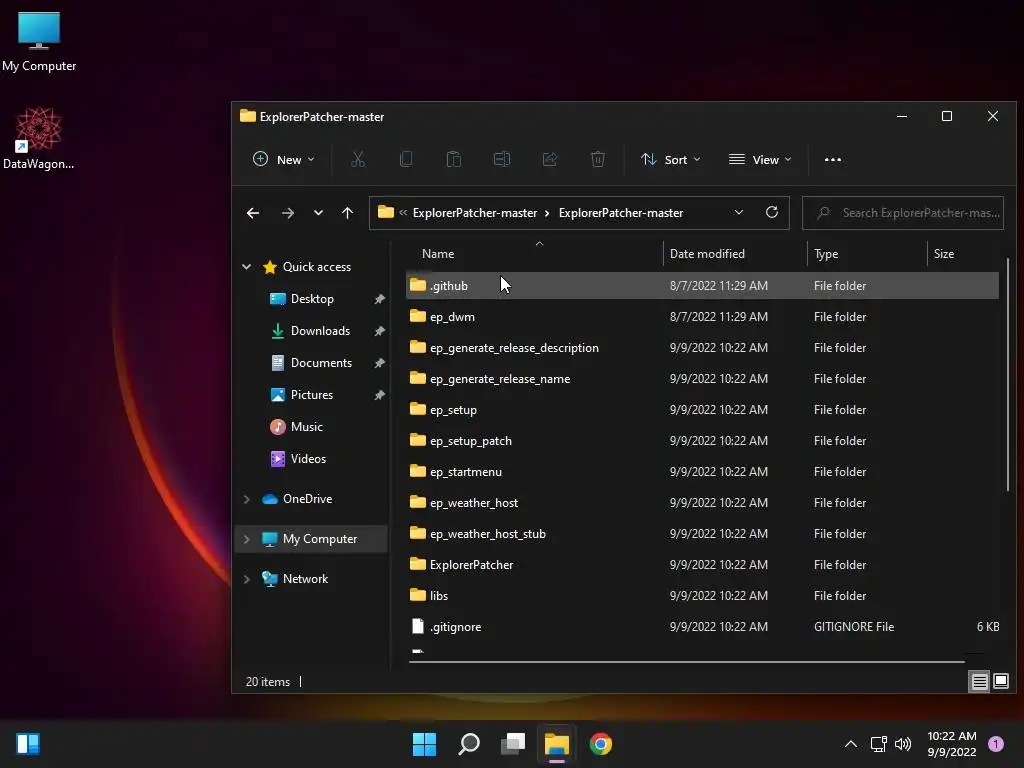This screenshot has width=1024, height=768.
Task: Select the ep_weather_host_stub folder
Action: click(x=702, y=534)
